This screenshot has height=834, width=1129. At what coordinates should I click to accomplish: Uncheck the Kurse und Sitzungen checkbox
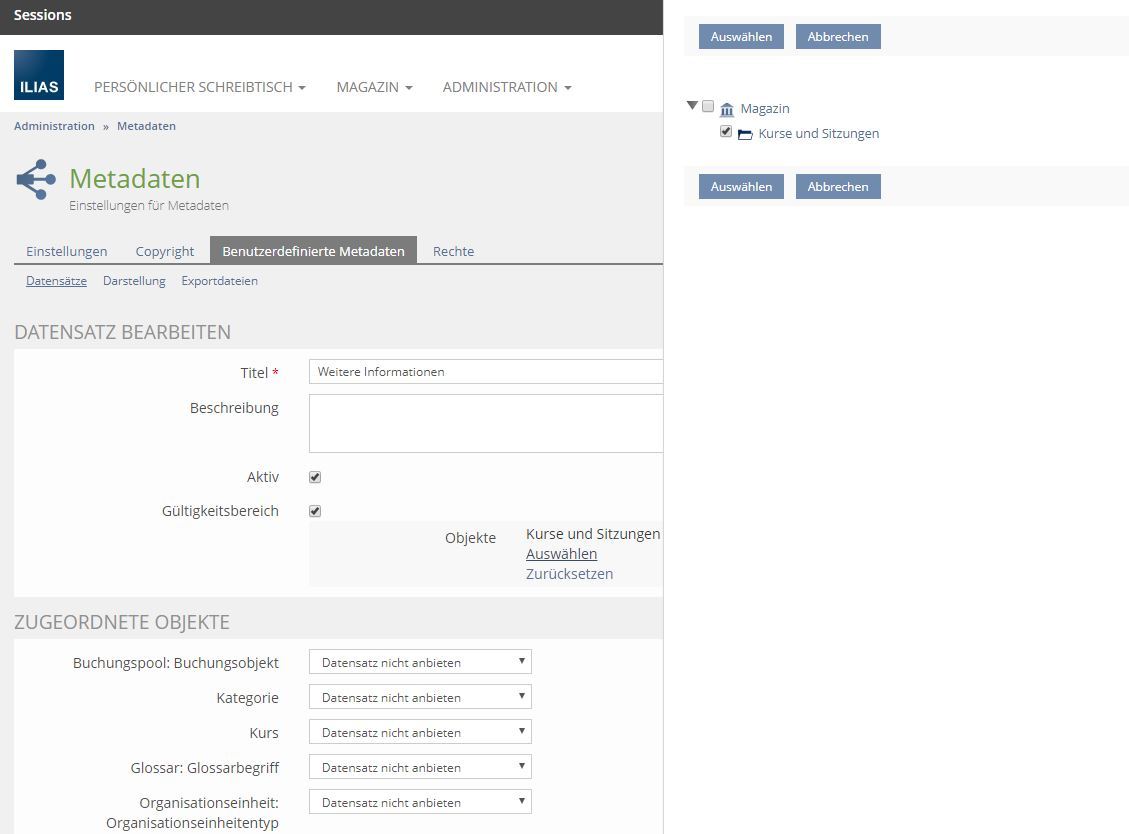[726, 132]
